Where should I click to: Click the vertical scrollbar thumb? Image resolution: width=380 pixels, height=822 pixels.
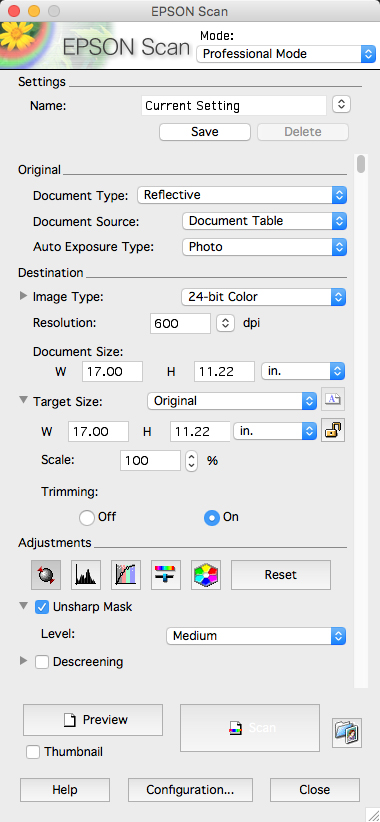point(361,164)
